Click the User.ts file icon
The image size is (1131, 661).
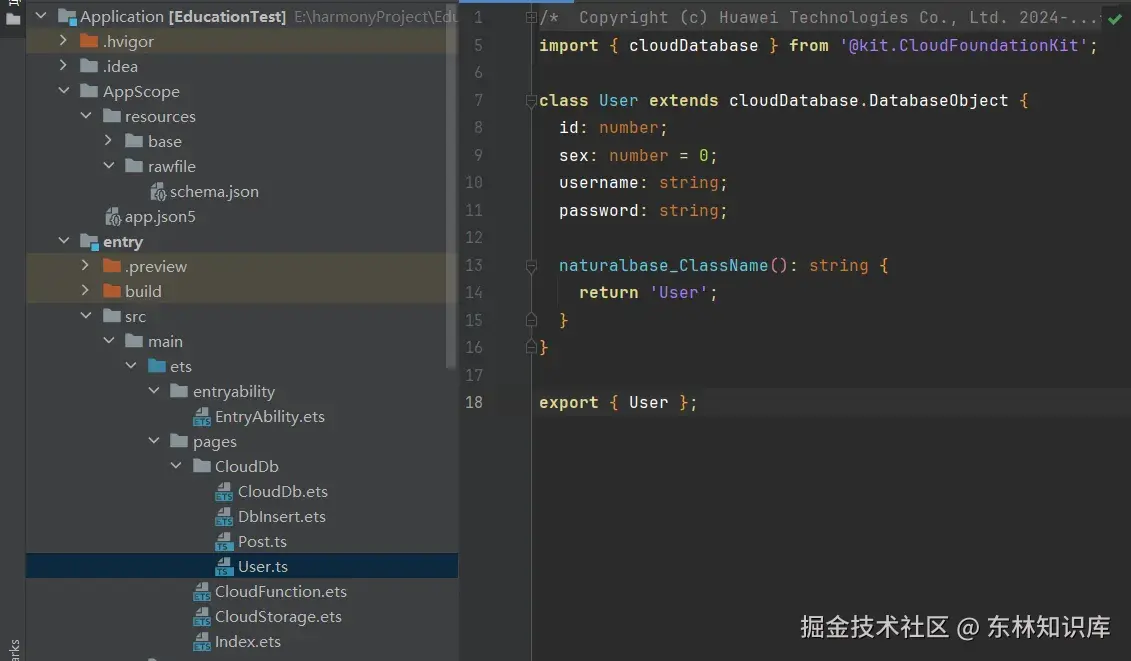coord(224,567)
